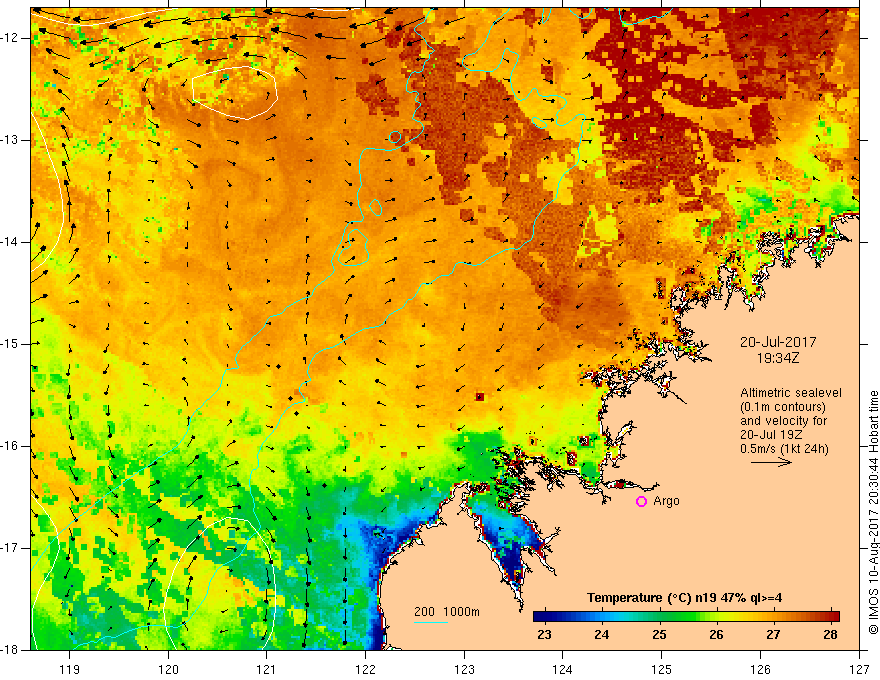
Task: Click the longitude label '119'
Action: 70,669
